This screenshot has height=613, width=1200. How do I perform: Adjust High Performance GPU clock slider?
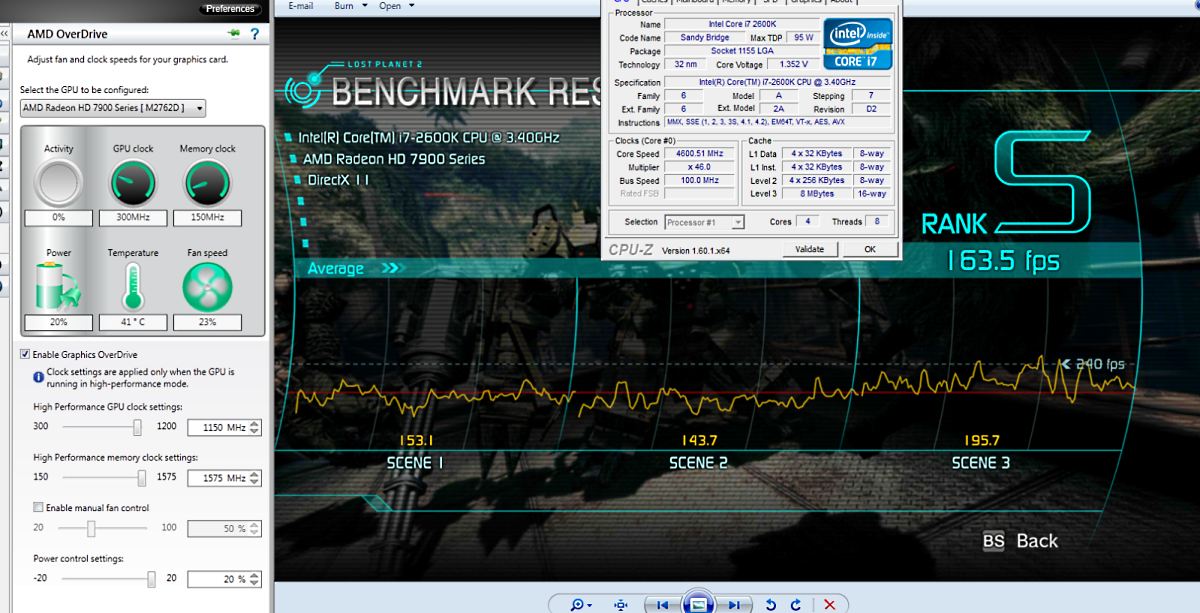pyautogui.click(x=138, y=427)
